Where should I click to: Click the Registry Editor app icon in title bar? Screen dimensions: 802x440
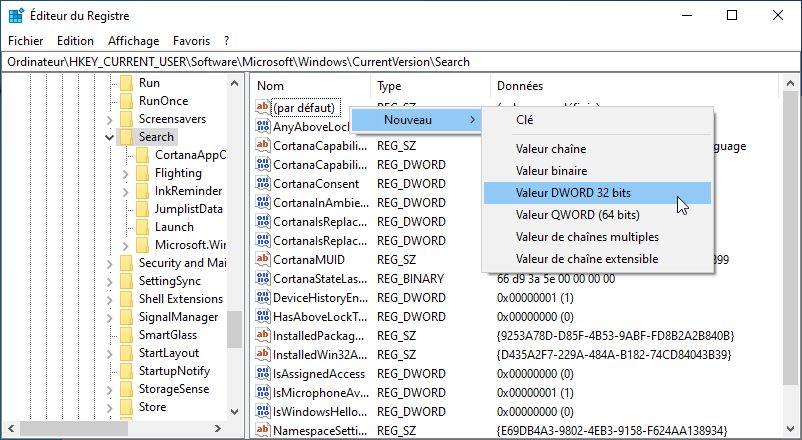(16, 16)
